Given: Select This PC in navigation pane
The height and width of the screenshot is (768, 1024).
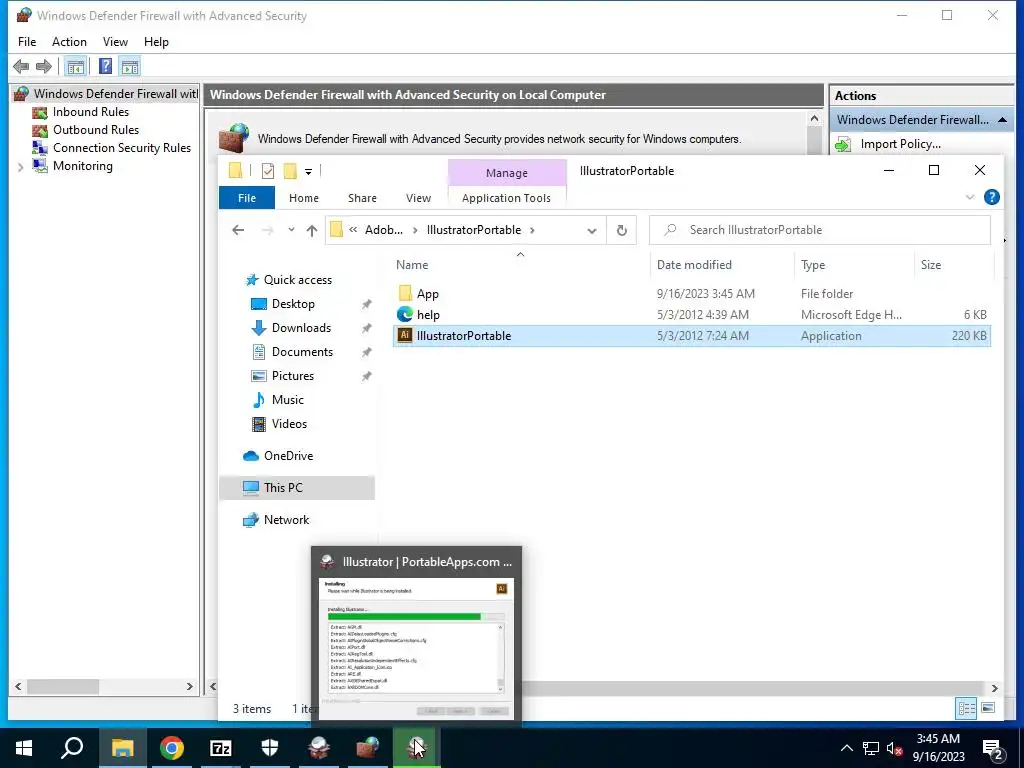Looking at the screenshot, I should click(x=296, y=488).
